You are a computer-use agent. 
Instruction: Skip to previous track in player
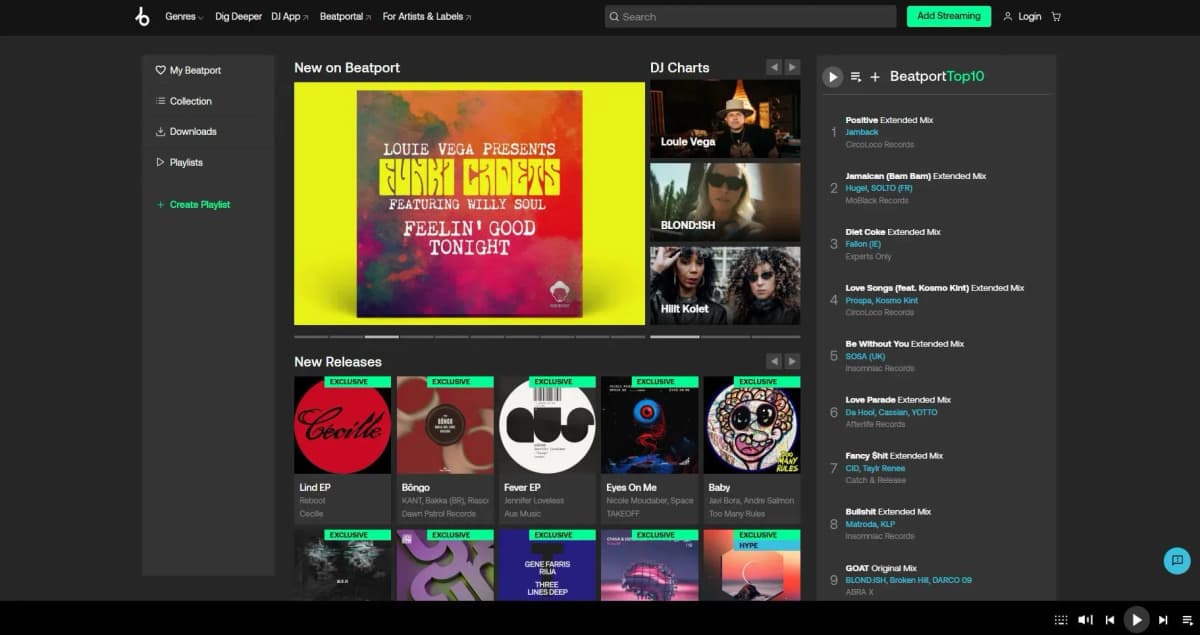1110,620
